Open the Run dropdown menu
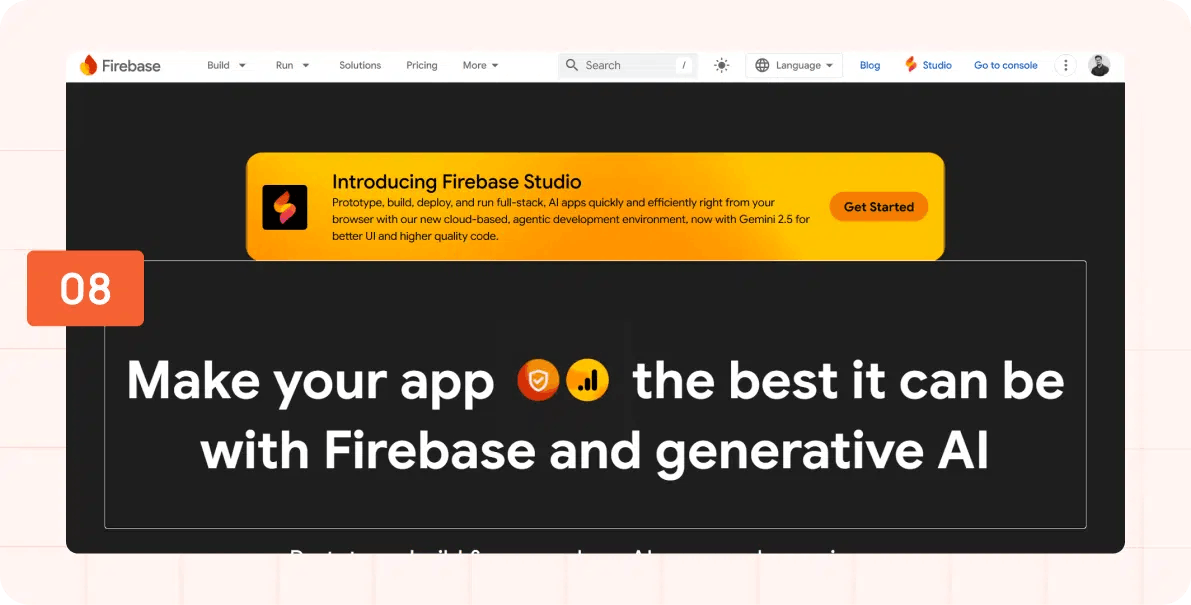This screenshot has height=605, width=1191. 292,65
